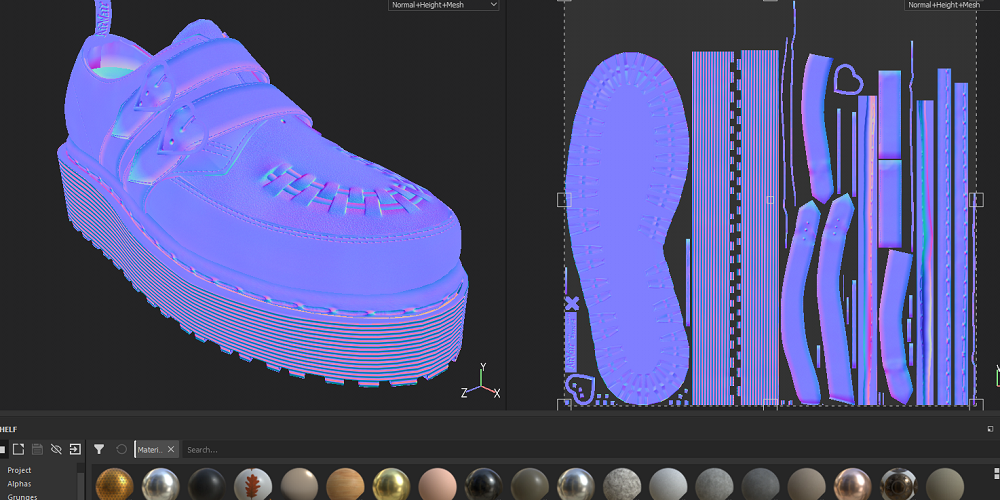Open the shelf filter funnel
The height and width of the screenshot is (500, 1000).
99,450
